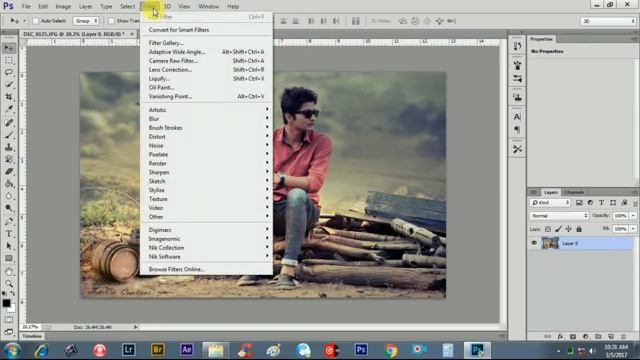The width and height of the screenshot is (640, 360).
Task: Expand the Nik Collection submenu
Action: [207, 248]
